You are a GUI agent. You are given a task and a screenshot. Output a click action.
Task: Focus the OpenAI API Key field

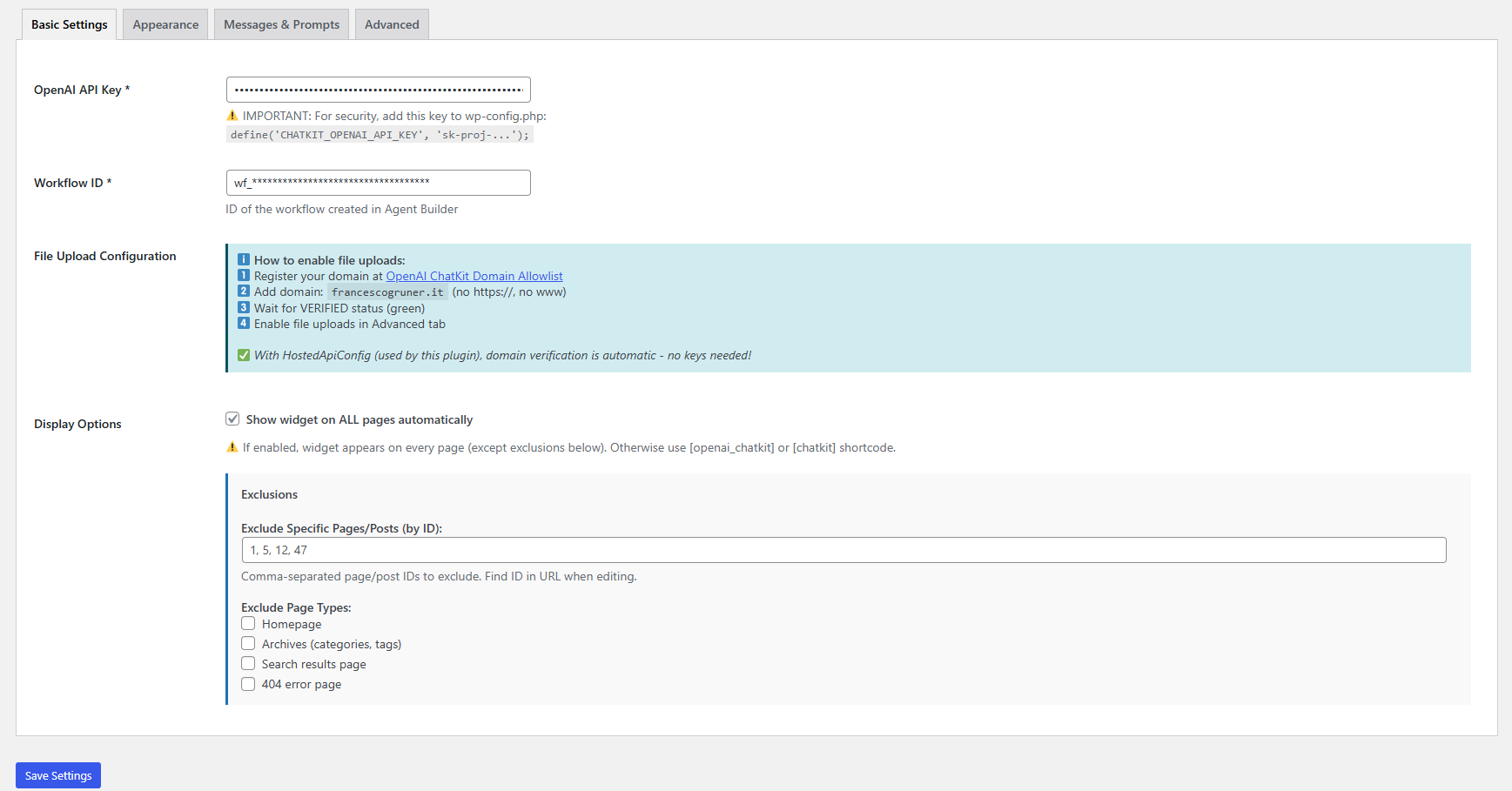(378, 90)
